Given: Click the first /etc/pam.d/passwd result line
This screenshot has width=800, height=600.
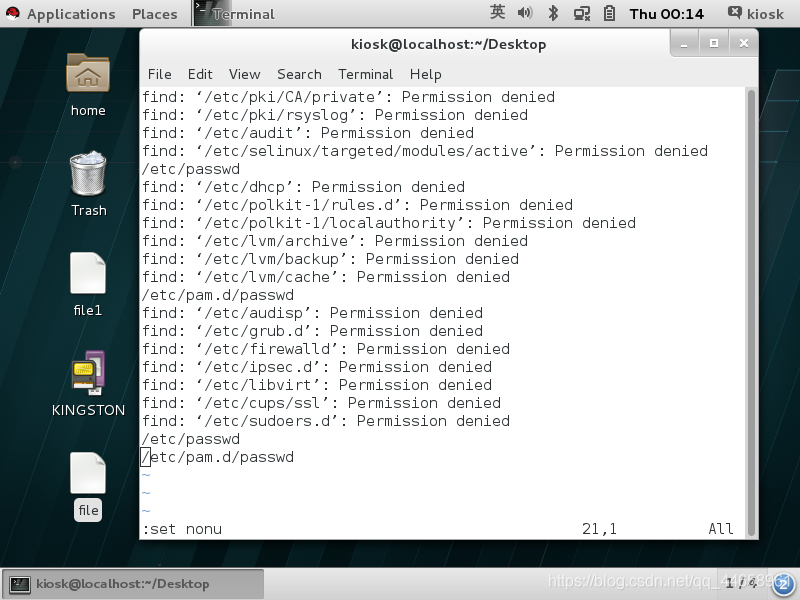Looking at the screenshot, I should [x=218, y=295].
